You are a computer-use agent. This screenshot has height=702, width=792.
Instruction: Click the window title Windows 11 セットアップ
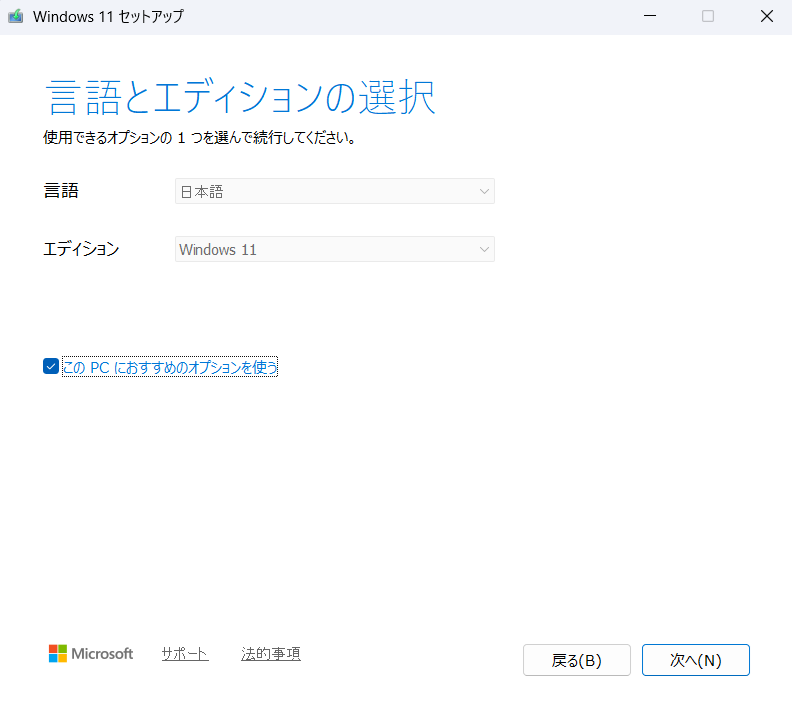tap(108, 16)
